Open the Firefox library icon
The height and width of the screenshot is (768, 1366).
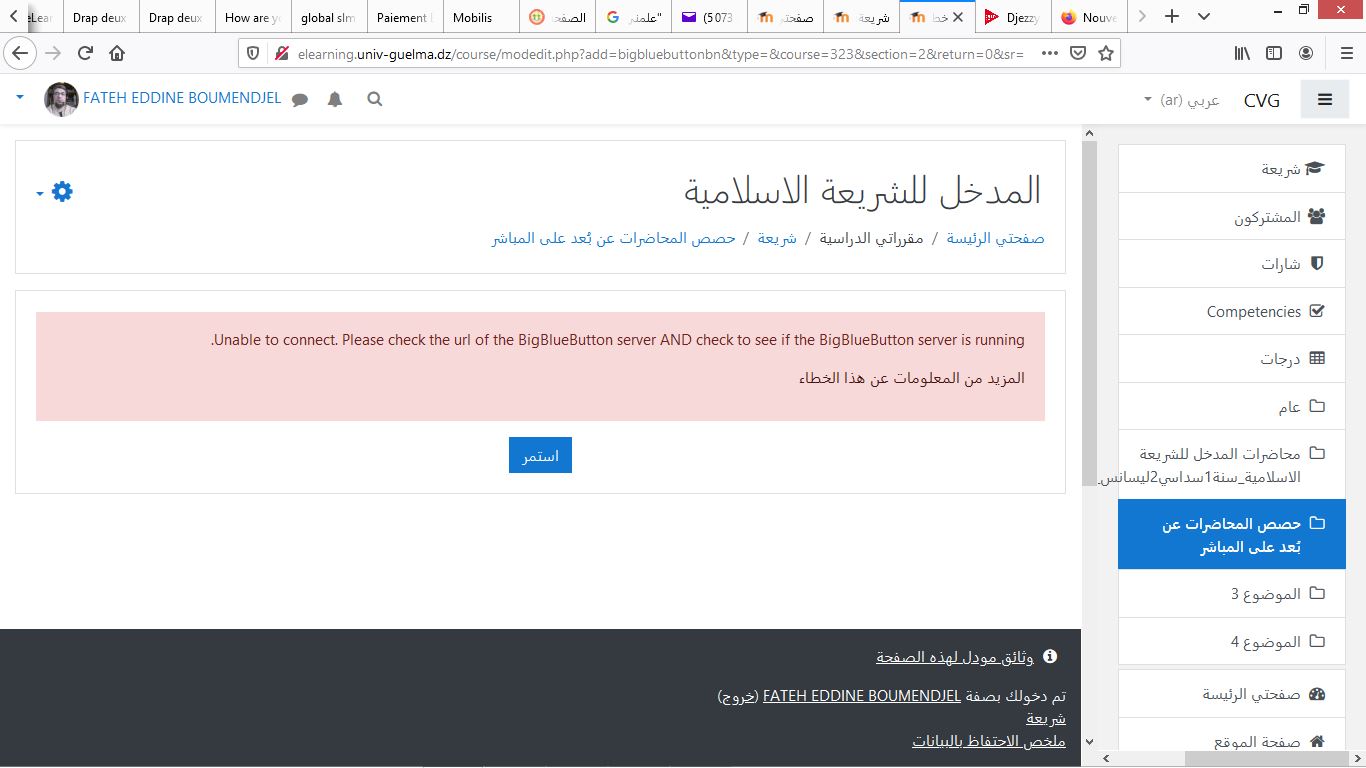1241,53
